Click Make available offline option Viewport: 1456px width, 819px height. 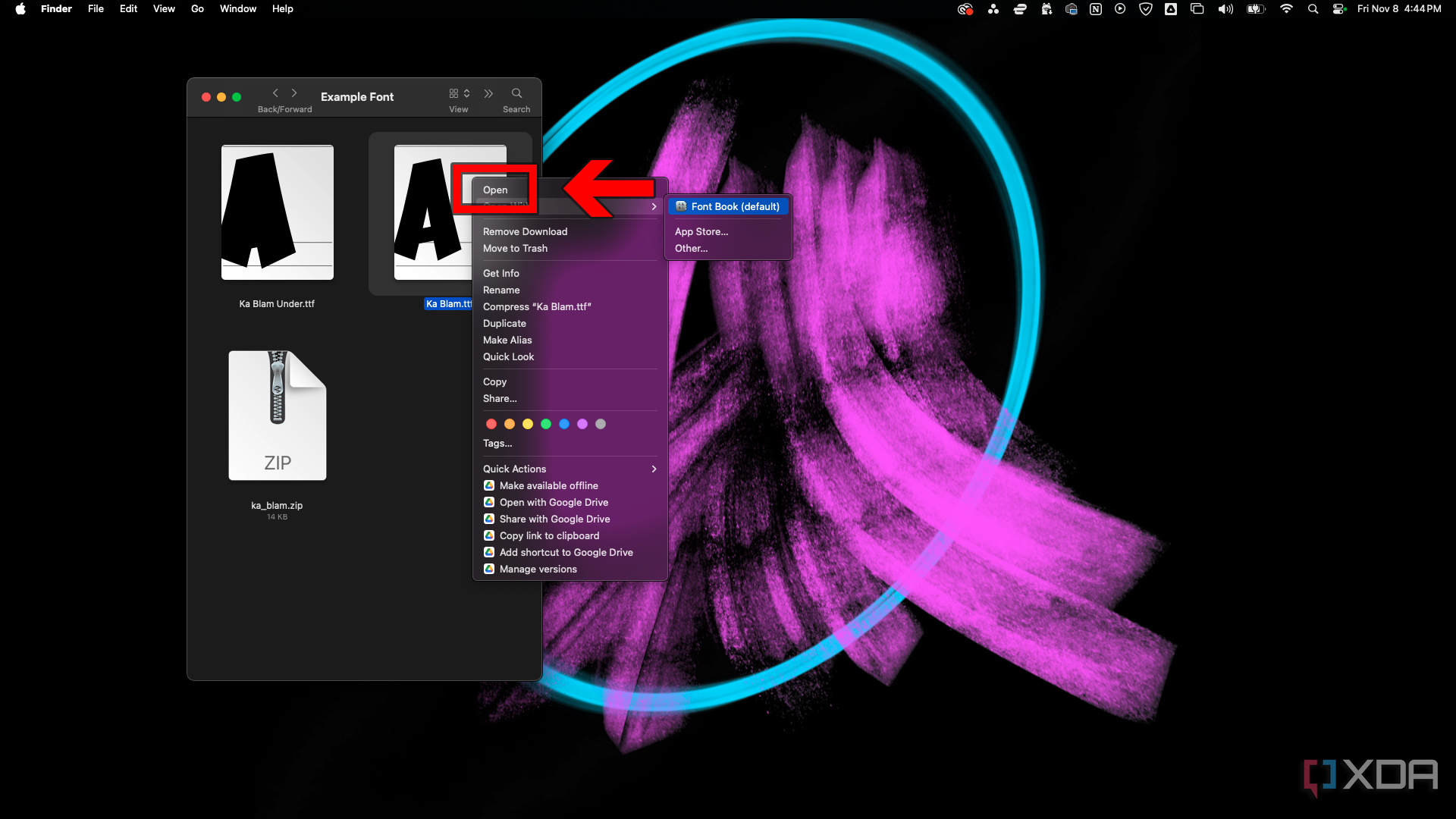click(548, 485)
